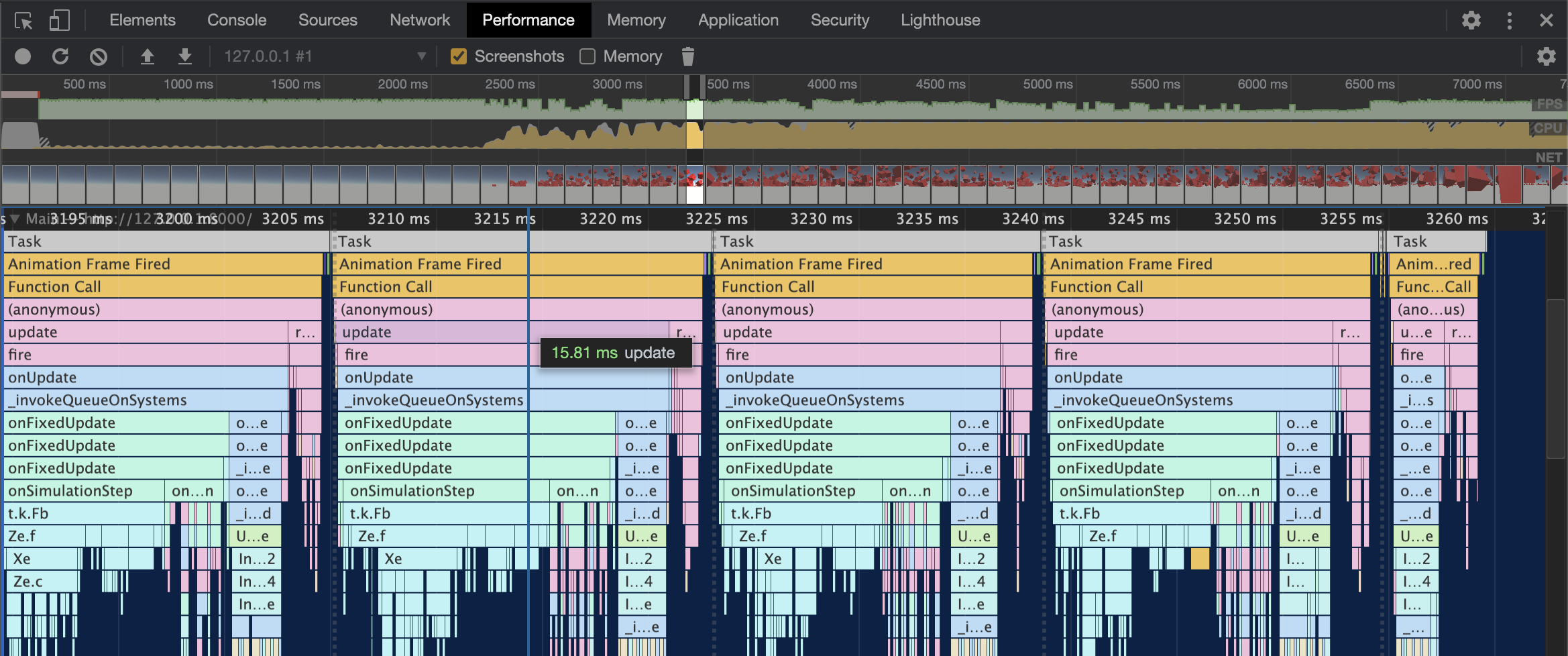Toggle the device toolbar icon
This screenshot has height=656, width=1568.
60,20
